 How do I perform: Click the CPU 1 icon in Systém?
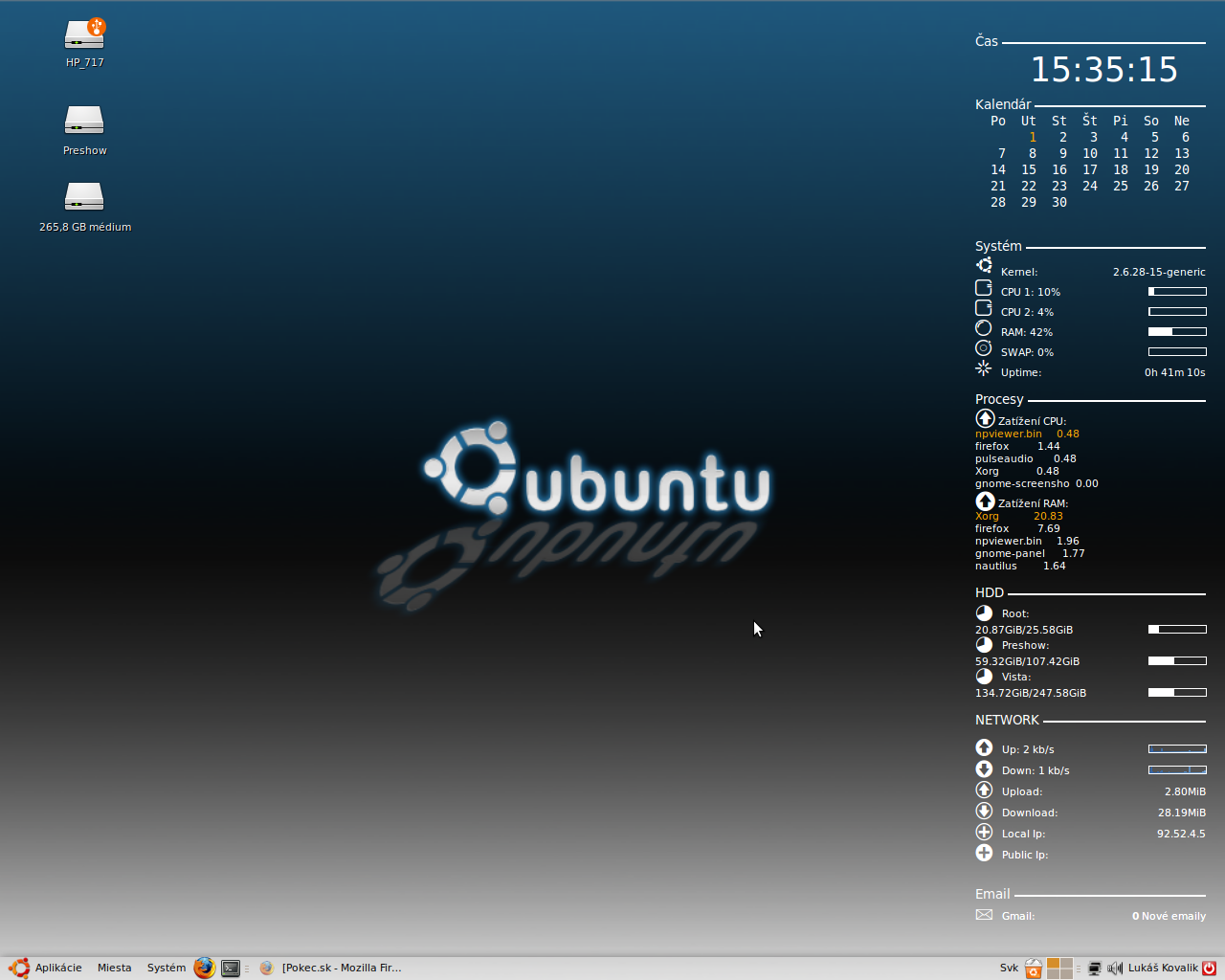pyautogui.click(x=984, y=288)
